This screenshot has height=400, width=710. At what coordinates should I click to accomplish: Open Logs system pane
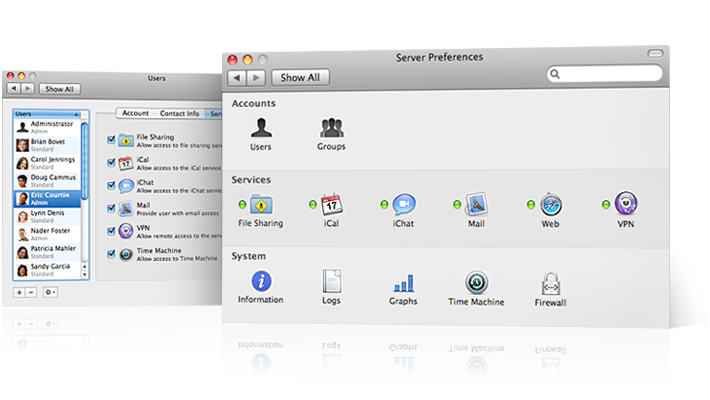coord(331,287)
